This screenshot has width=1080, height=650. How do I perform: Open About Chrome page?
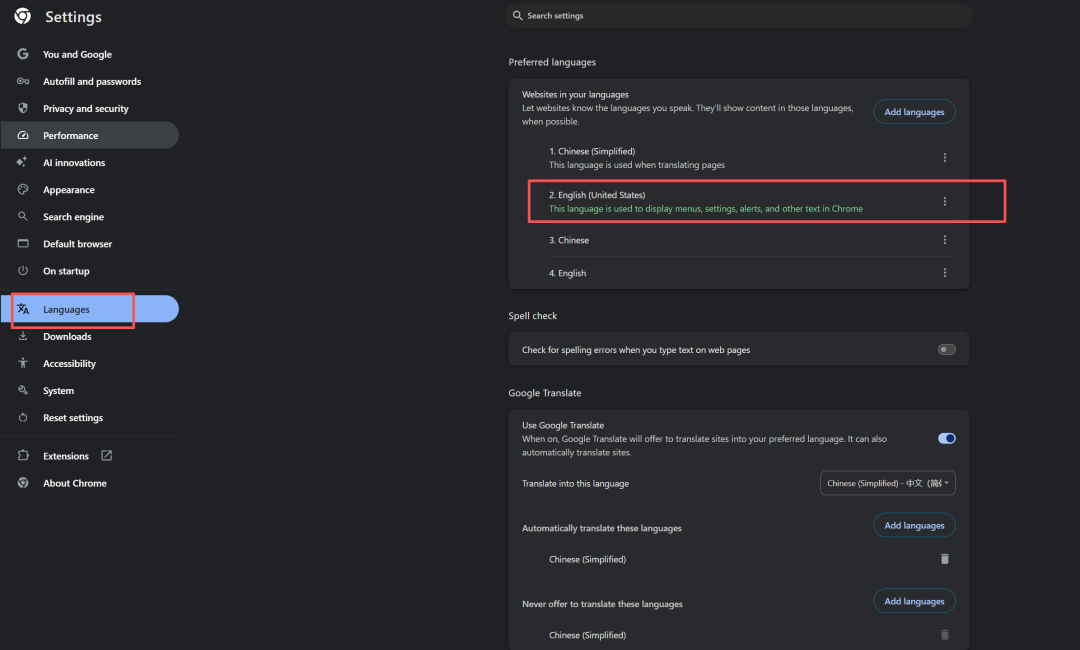(x=74, y=483)
